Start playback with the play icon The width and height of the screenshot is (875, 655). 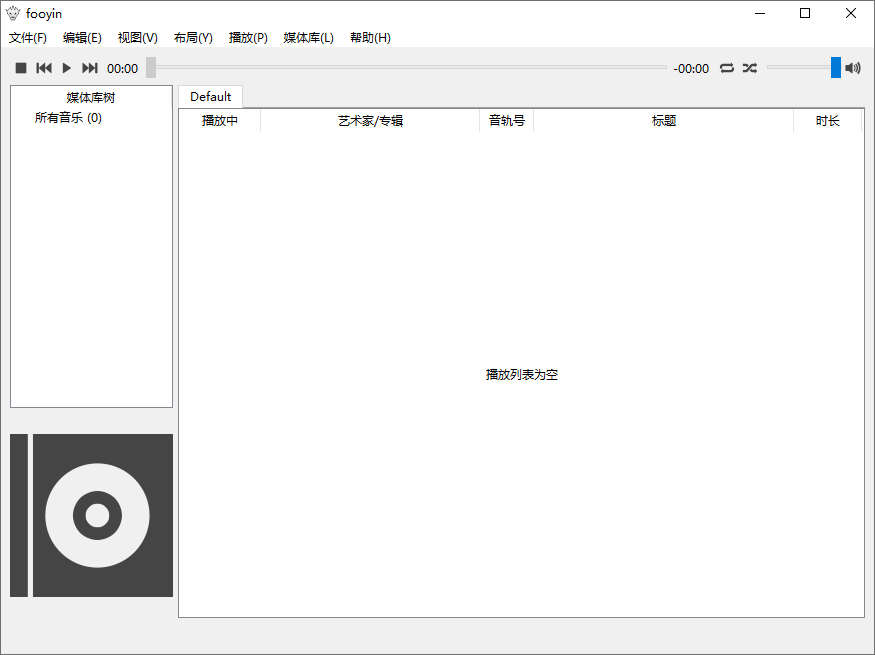click(x=66, y=68)
